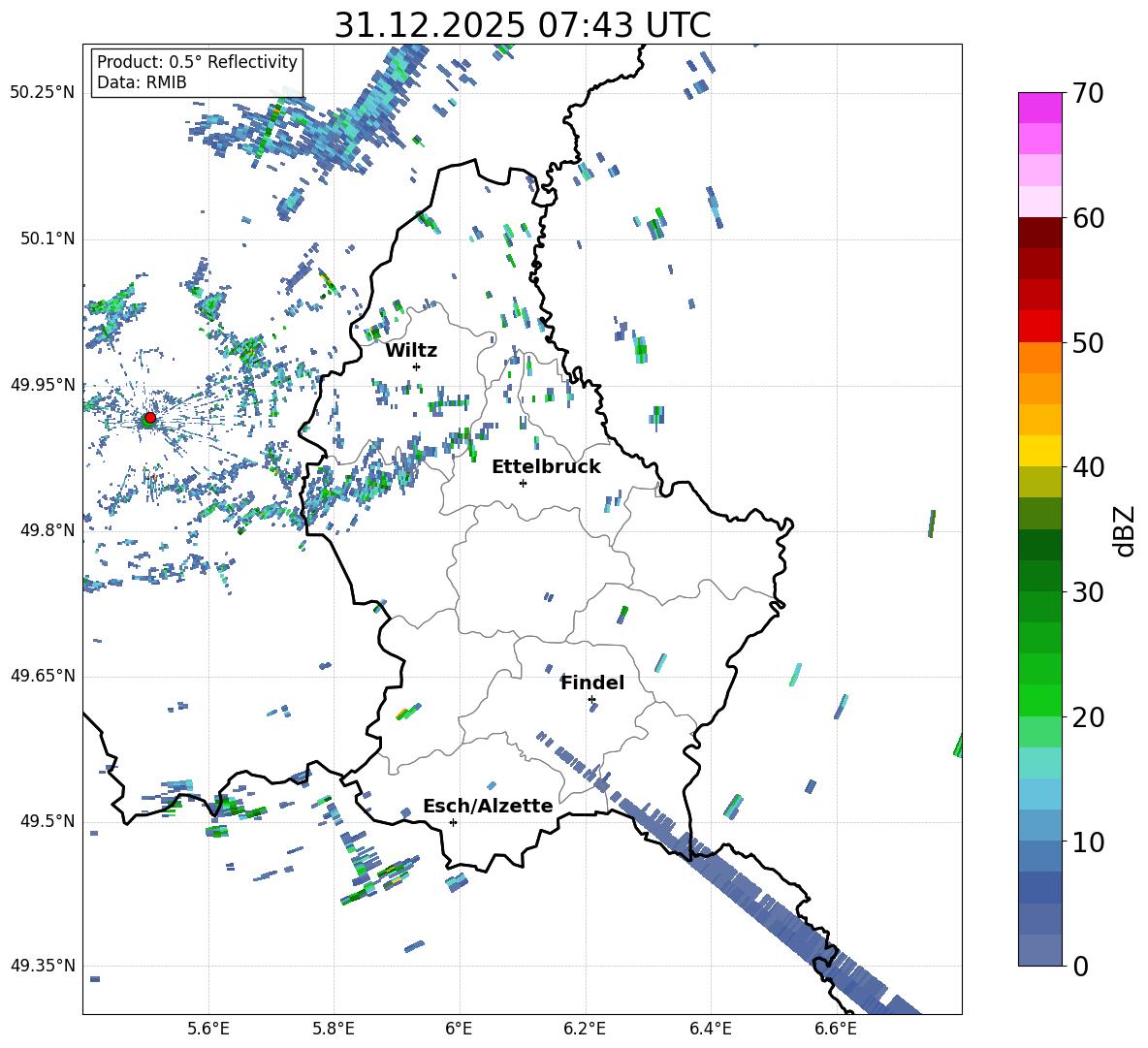Click the dBZ colorbar axis label
This screenshot has width=1148, height=1048.
pyautogui.click(x=1126, y=530)
